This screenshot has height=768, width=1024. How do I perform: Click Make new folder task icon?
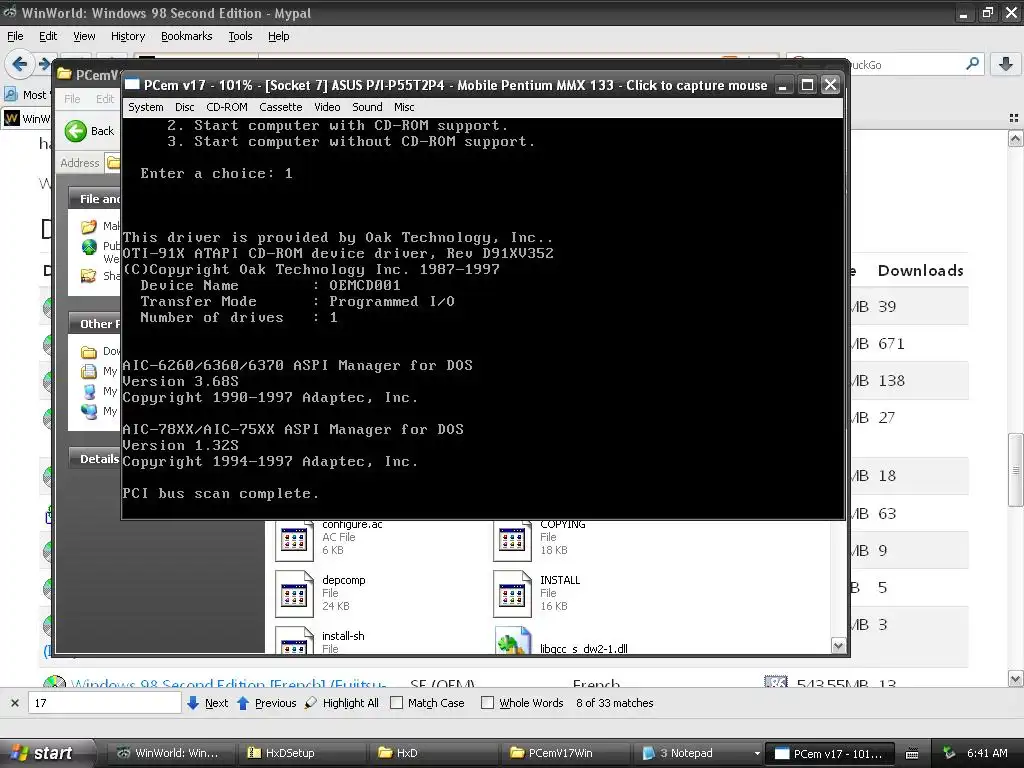coord(89,226)
